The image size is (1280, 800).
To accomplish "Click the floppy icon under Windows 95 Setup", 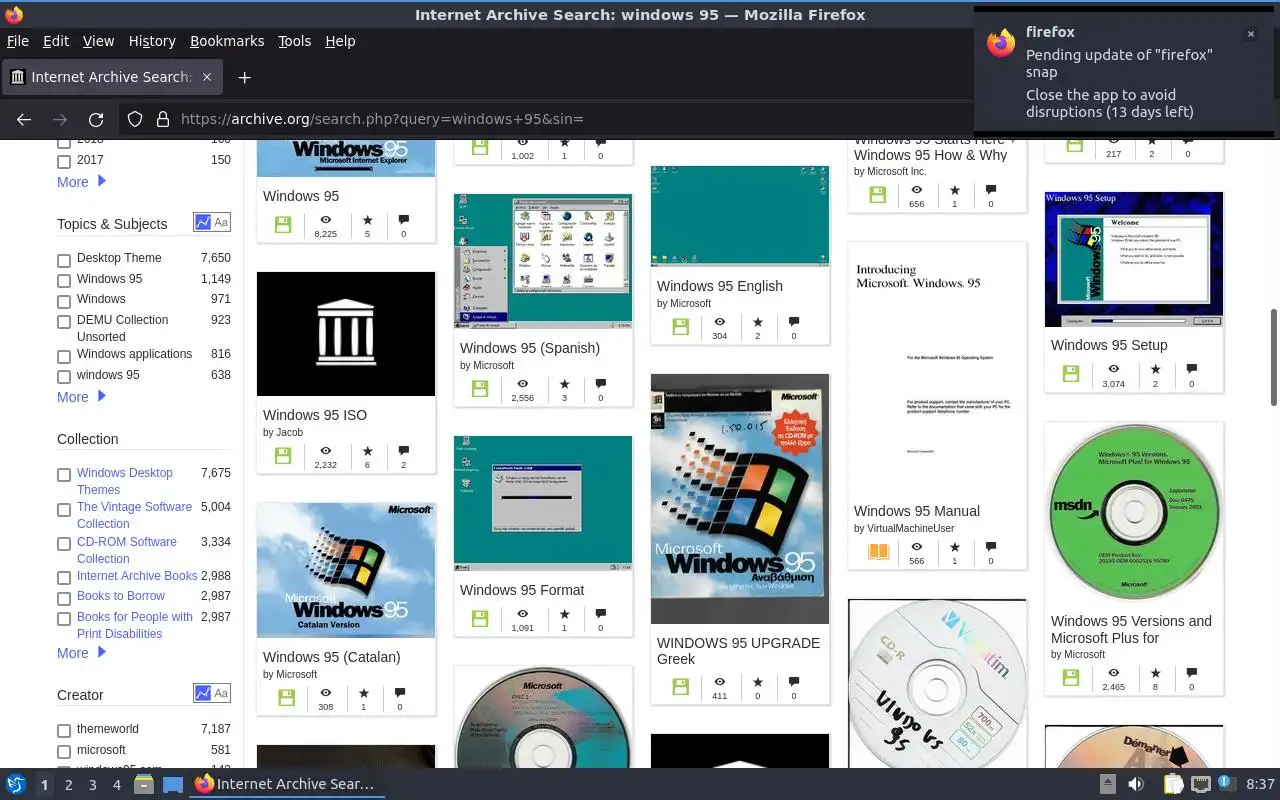I will (x=1071, y=374).
